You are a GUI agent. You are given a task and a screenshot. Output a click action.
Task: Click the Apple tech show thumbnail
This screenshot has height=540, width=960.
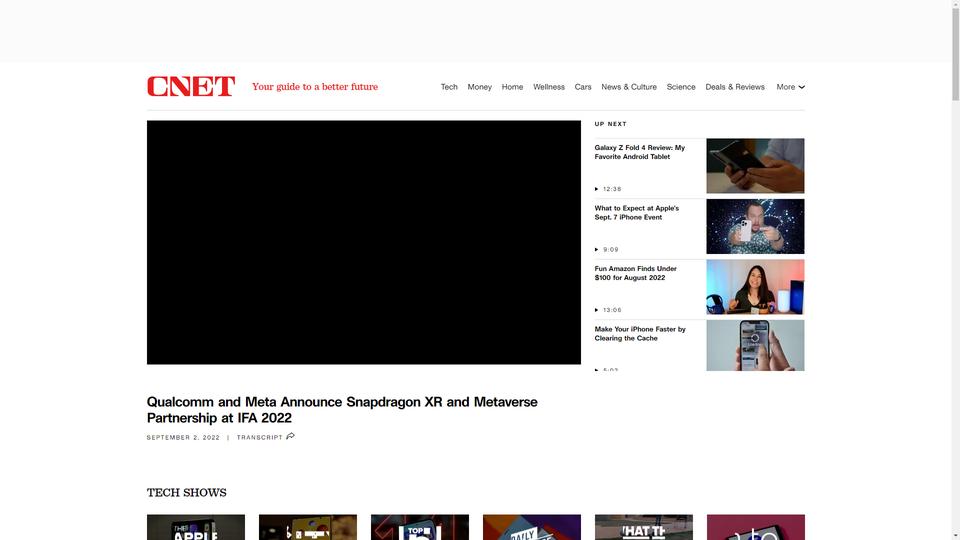pyautogui.click(x=196, y=527)
